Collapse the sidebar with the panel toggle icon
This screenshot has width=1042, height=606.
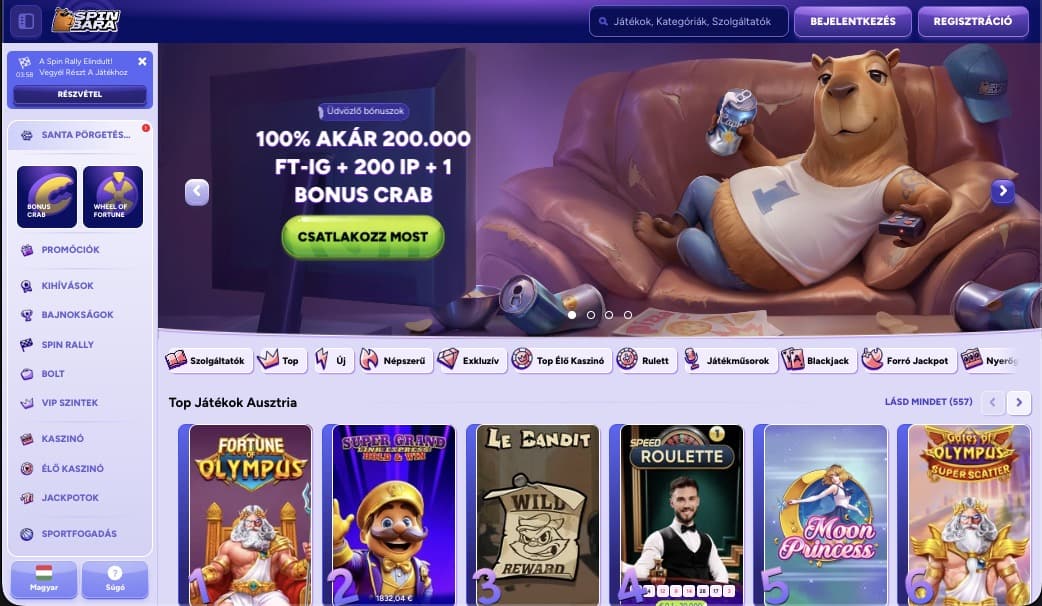pyautogui.click(x=26, y=21)
